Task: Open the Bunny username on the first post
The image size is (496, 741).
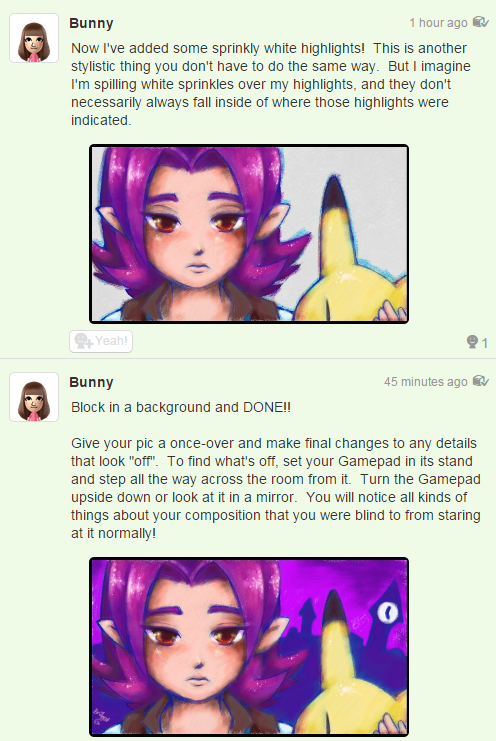Action: tap(91, 23)
